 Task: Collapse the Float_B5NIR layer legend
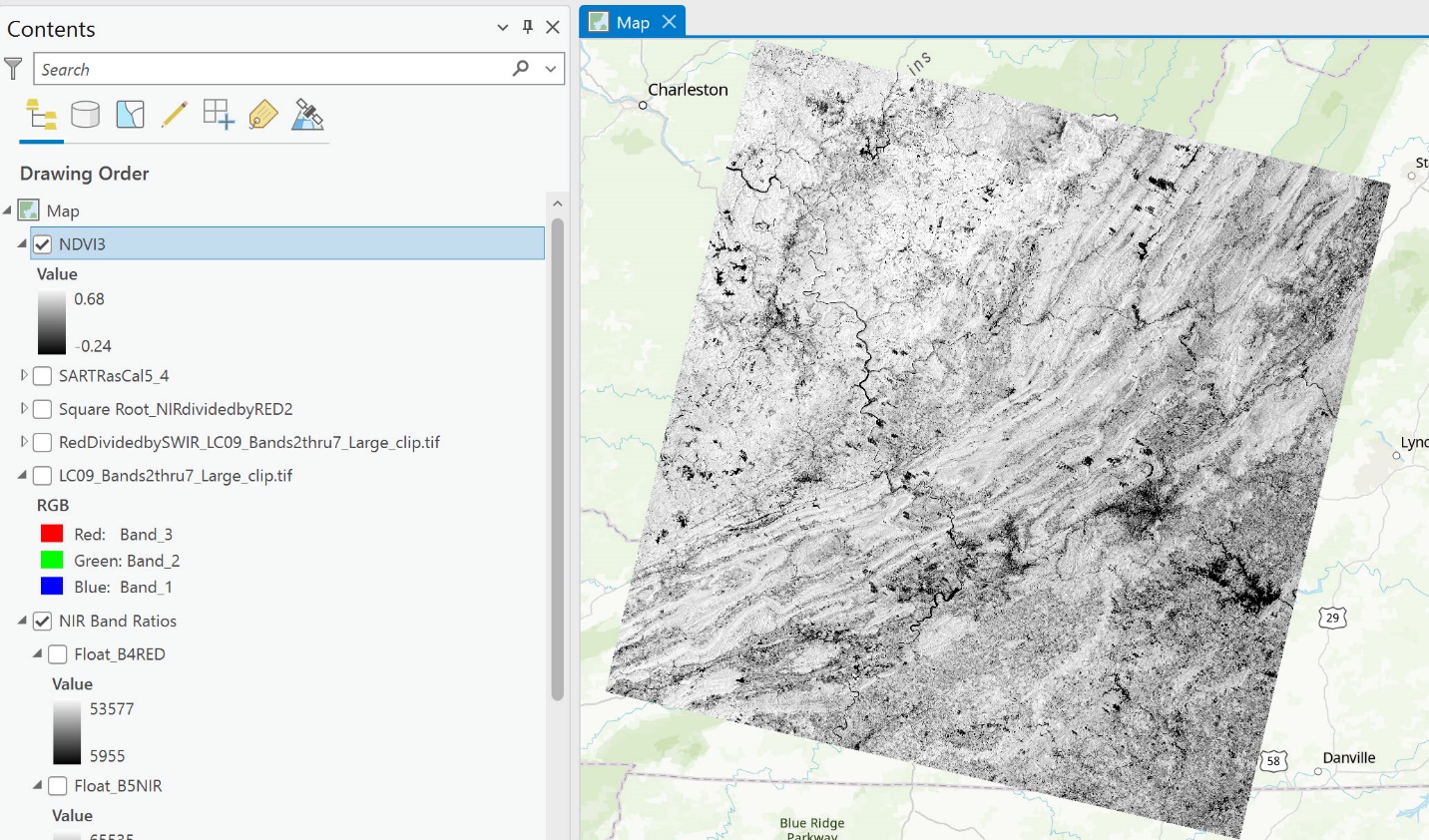click(x=38, y=785)
